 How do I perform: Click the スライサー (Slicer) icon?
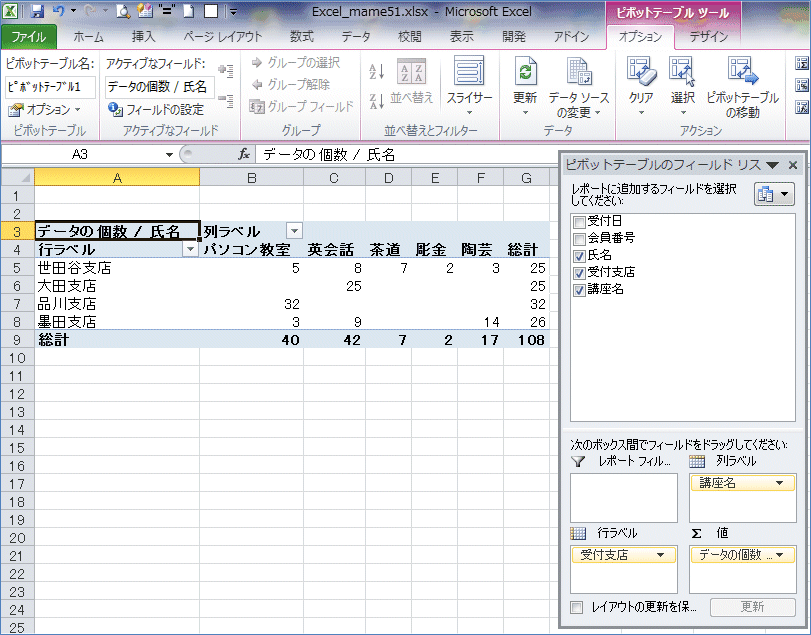click(468, 73)
